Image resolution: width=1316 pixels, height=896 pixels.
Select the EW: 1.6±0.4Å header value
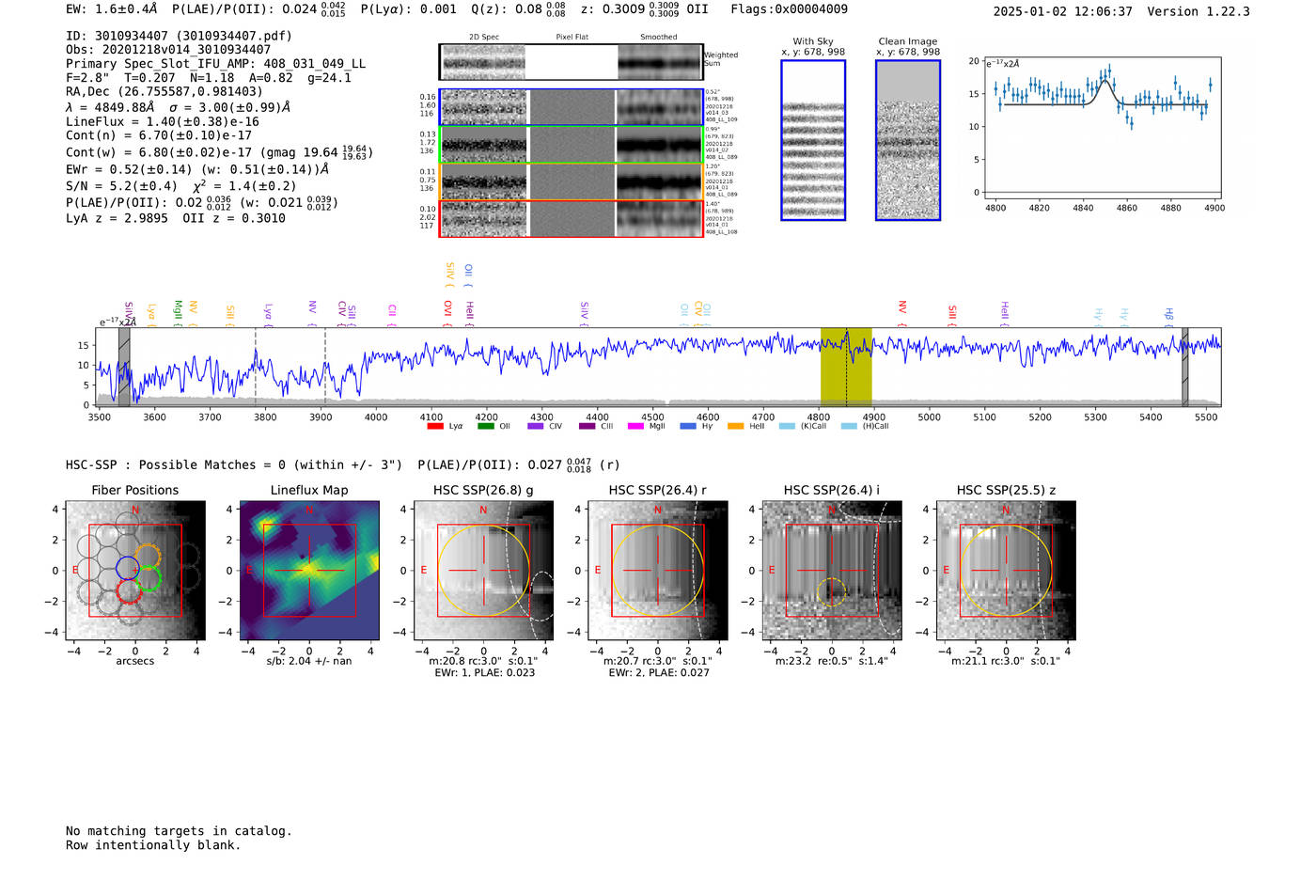point(111,9)
